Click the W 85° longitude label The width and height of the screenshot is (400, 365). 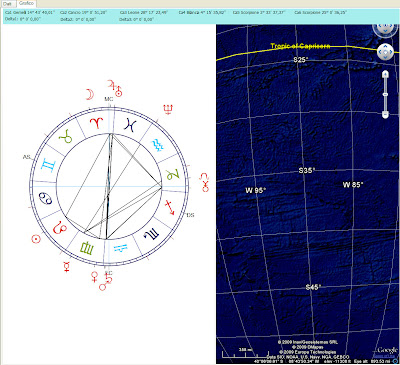coord(353,184)
